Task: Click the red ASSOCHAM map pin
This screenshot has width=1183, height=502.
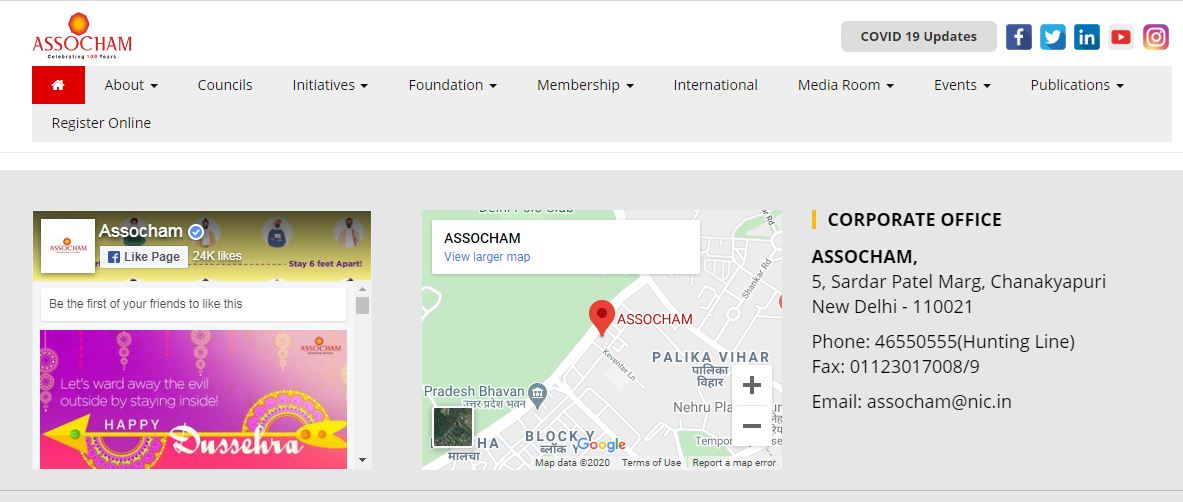Action: pos(601,317)
